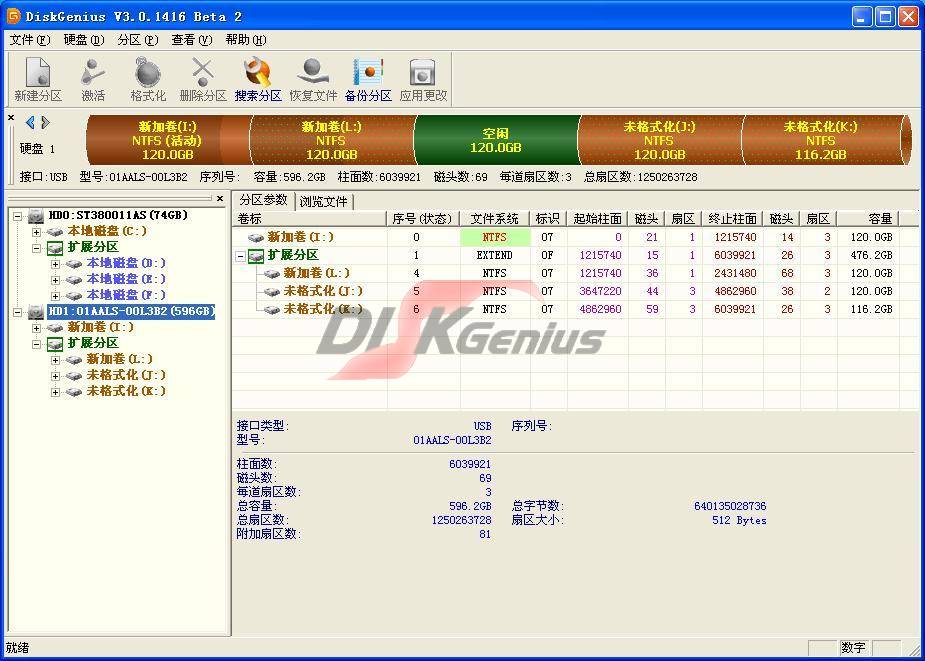
Task: Click the drive icon beside 本地磁盘(C:)
Action: tap(55, 232)
